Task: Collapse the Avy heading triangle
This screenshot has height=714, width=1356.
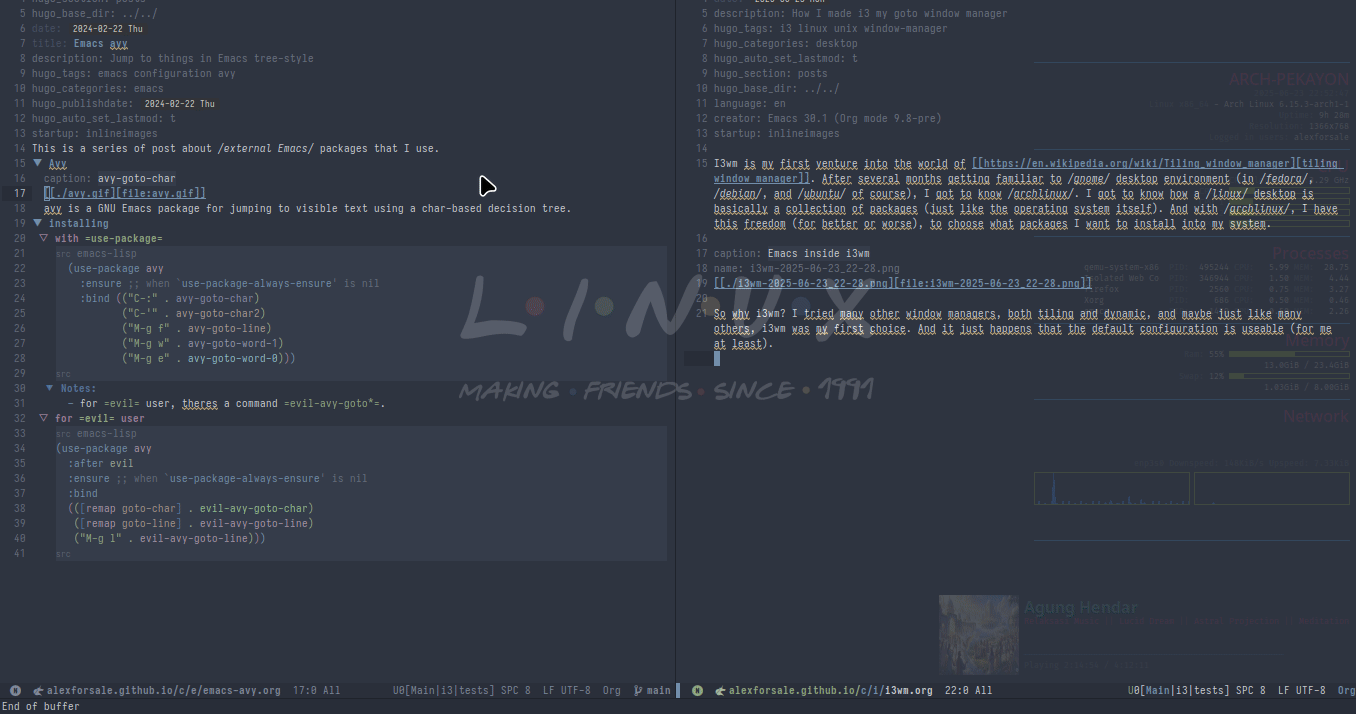Action: 37,163
